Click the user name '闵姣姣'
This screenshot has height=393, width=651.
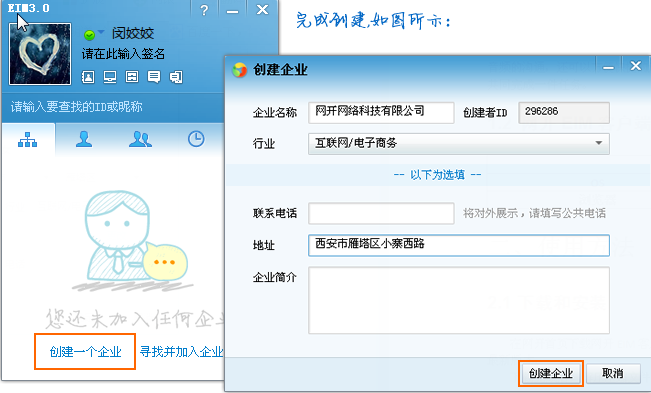(133, 34)
